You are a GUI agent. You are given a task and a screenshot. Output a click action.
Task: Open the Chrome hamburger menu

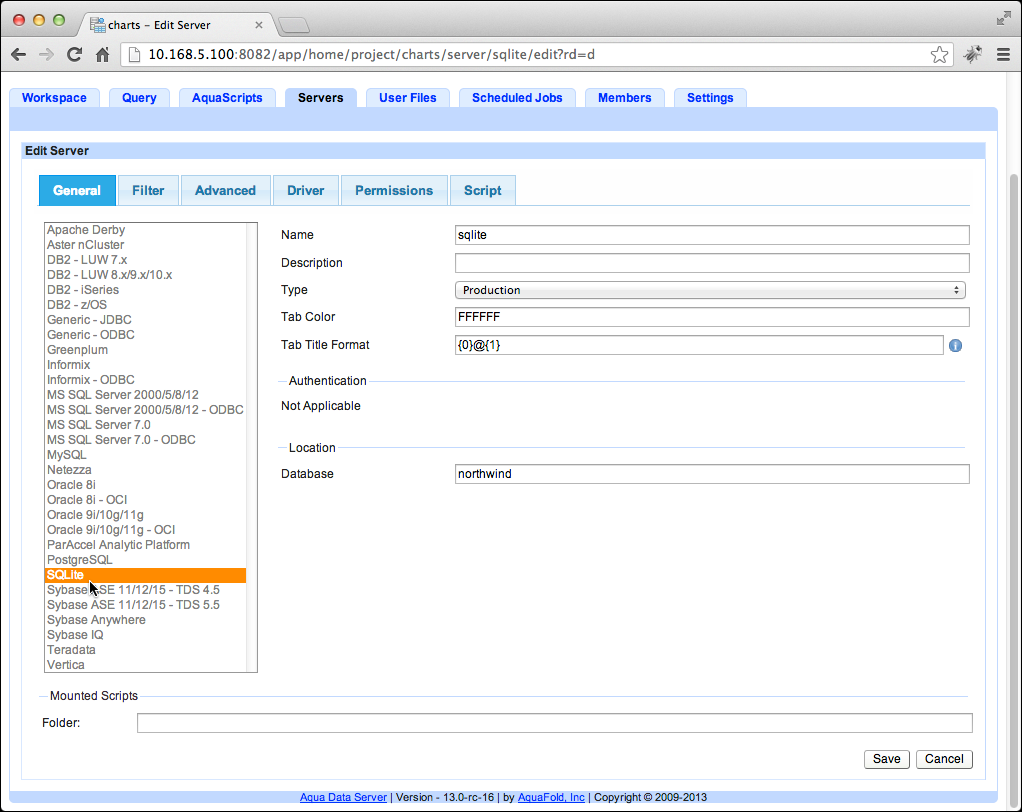point(1004,55)
